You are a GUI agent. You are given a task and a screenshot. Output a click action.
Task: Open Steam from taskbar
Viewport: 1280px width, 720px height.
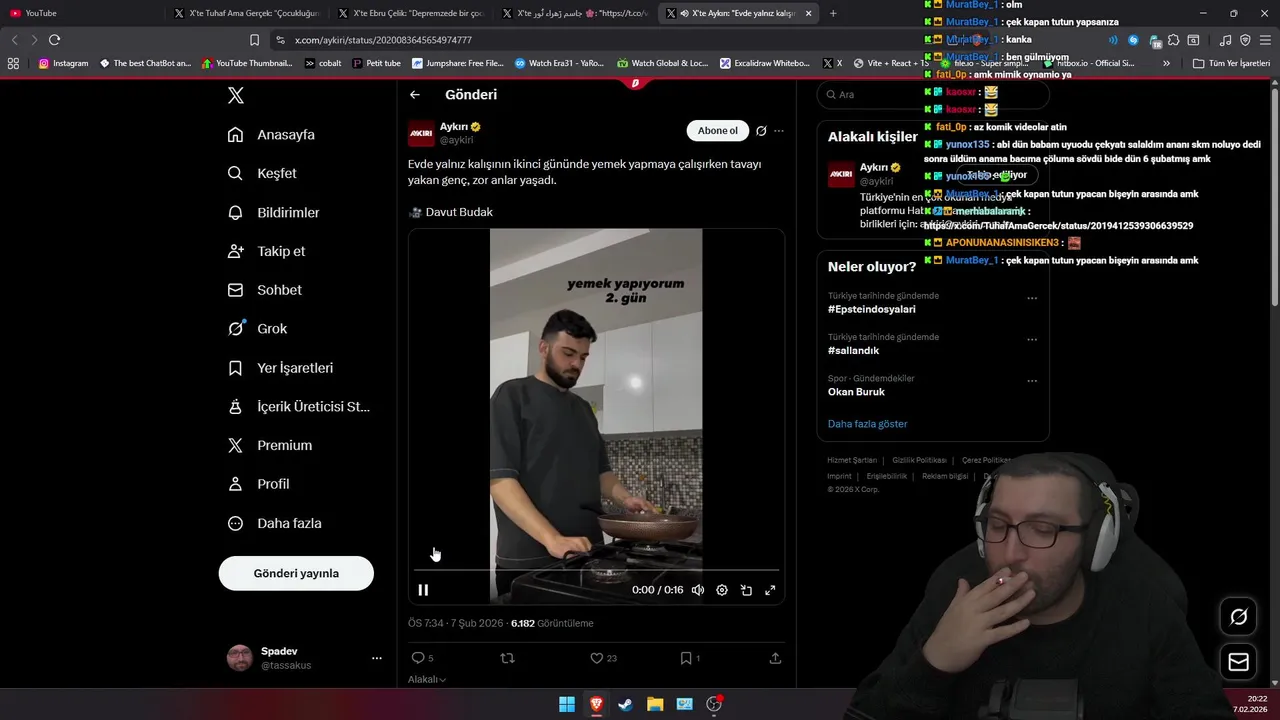pos(625,704)
